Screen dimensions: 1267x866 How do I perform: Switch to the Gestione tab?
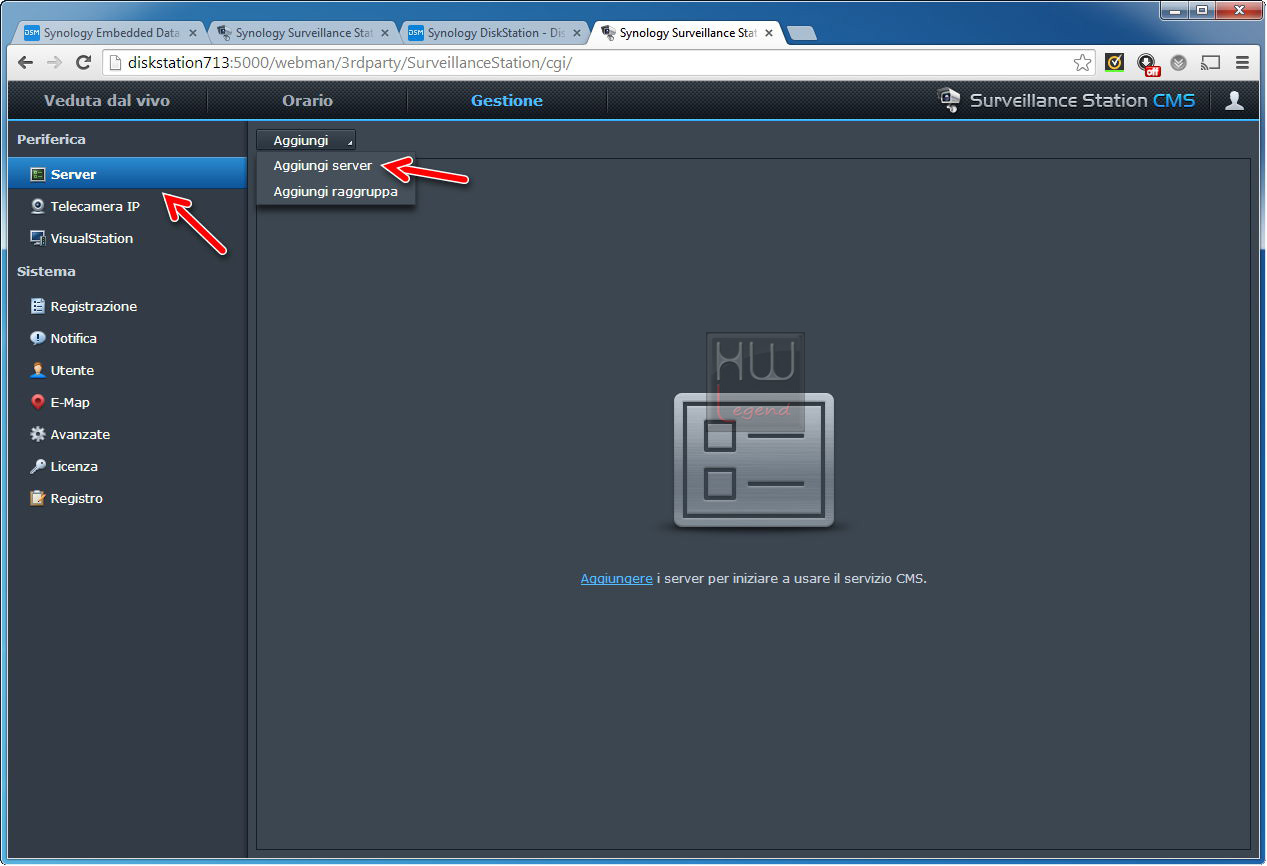[x=507, y=100]
